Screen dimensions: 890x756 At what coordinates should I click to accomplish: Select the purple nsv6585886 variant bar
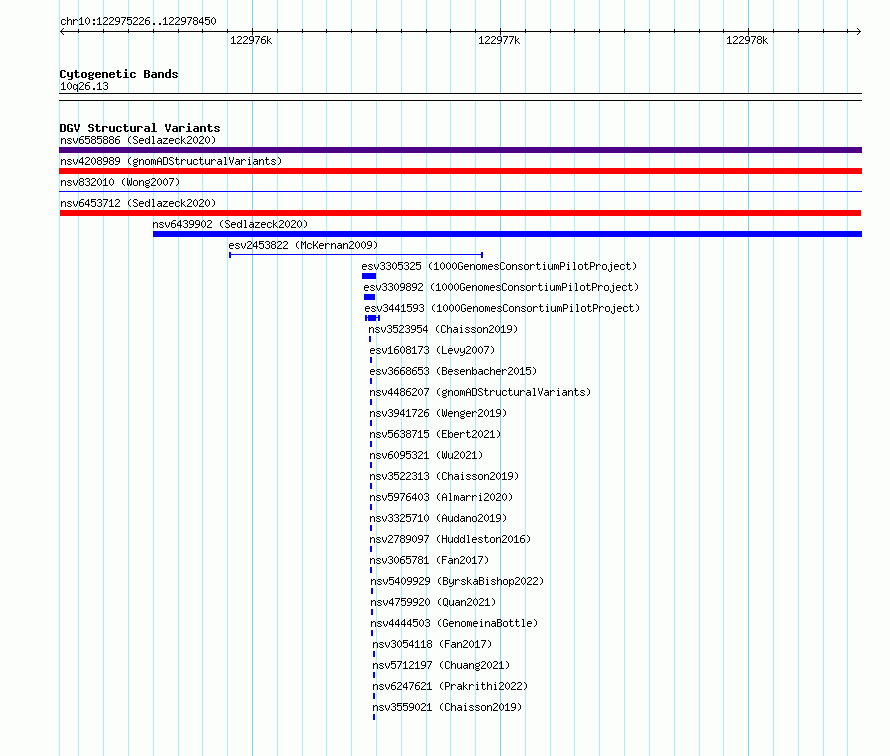[x=460, y=150]
